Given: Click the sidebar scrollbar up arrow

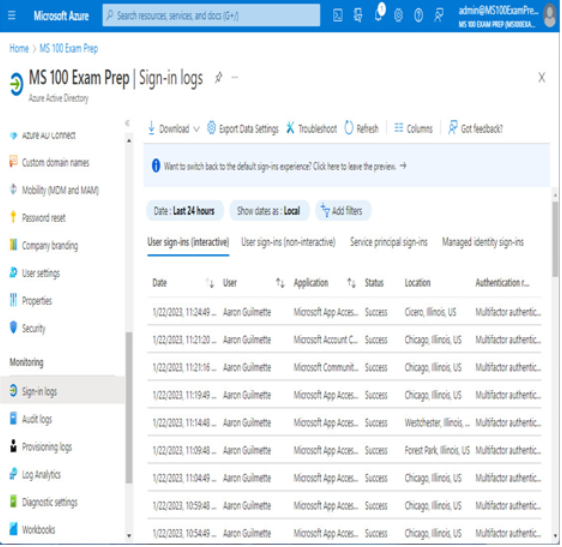Looking at the screenshot, I should pyautogui.click(x=129, y=142).
